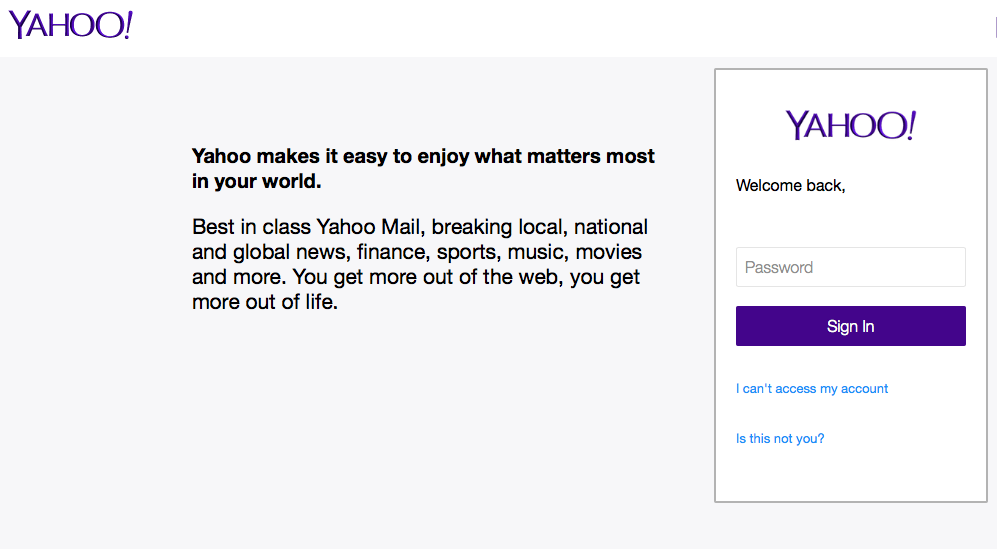Click the bold "Yahoo makes it easy" headline
Screen dimensions: 997x549
pyautogui.click(x=423, y=169)
